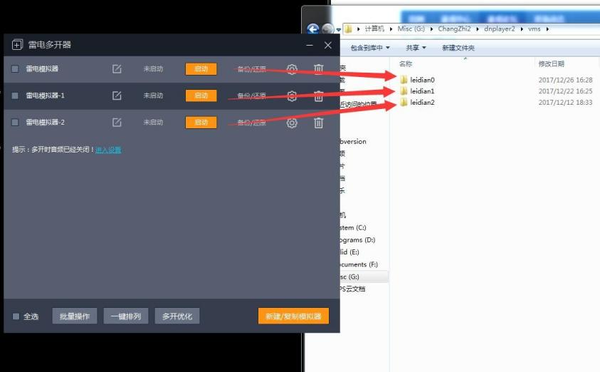Viewport: 600px width, 372px height.
Task: Rename 雷电模拟器 using its edit pencil icon
Action: coord(117,69)
